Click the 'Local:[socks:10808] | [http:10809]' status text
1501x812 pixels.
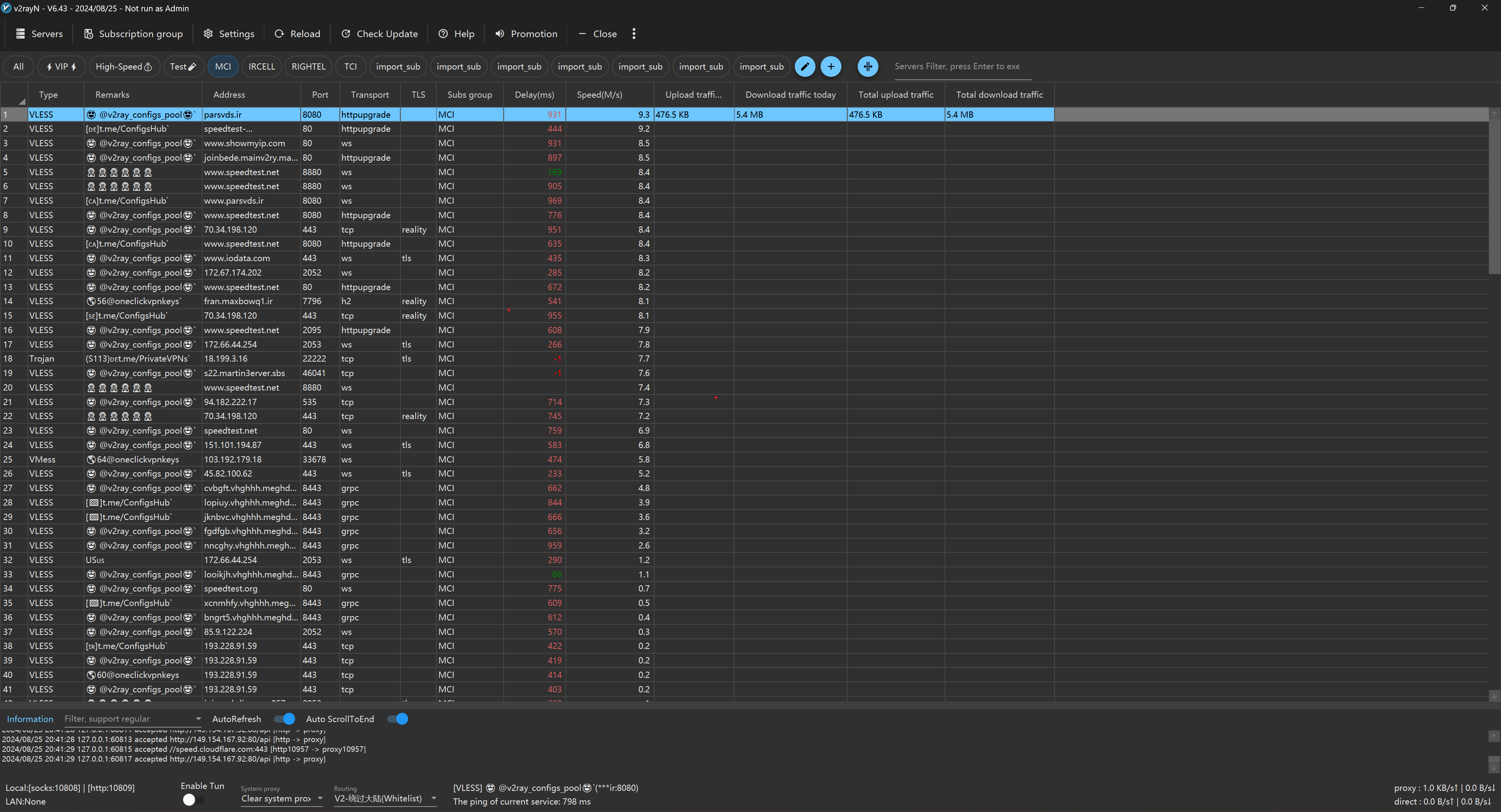click(x=70, y=787)
